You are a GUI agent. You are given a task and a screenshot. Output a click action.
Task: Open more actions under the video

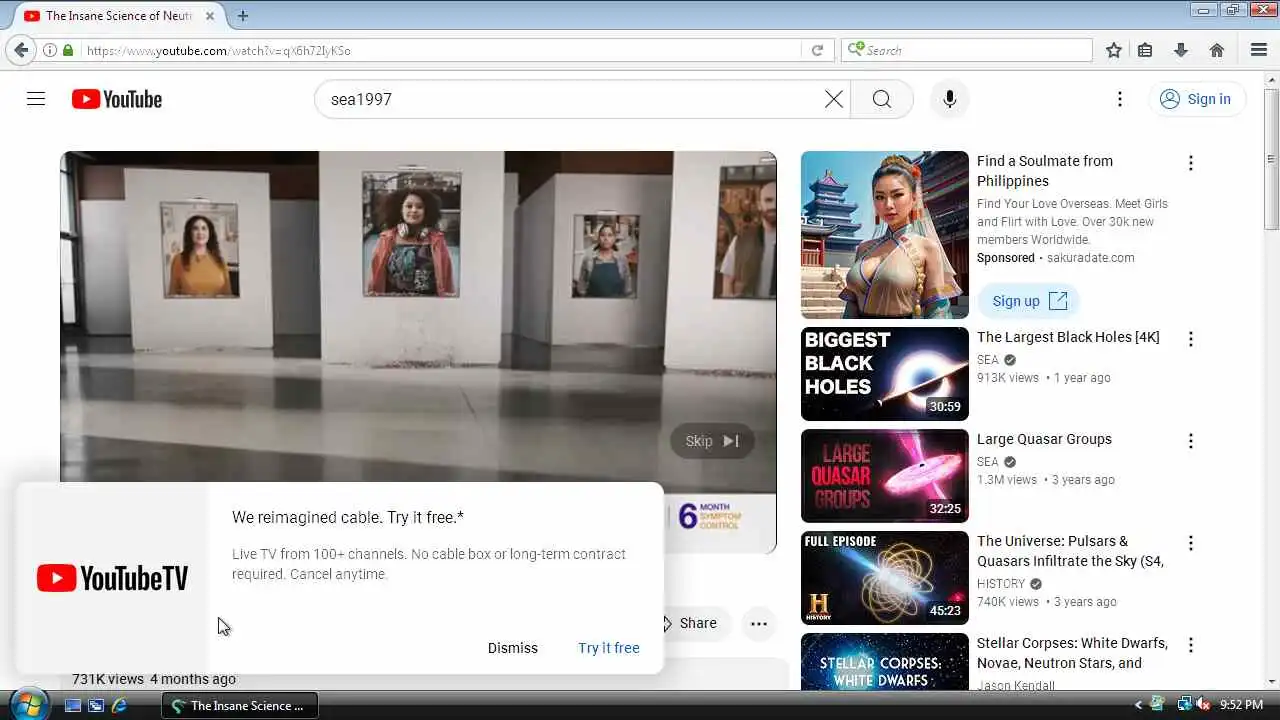(x=759, y=624)
